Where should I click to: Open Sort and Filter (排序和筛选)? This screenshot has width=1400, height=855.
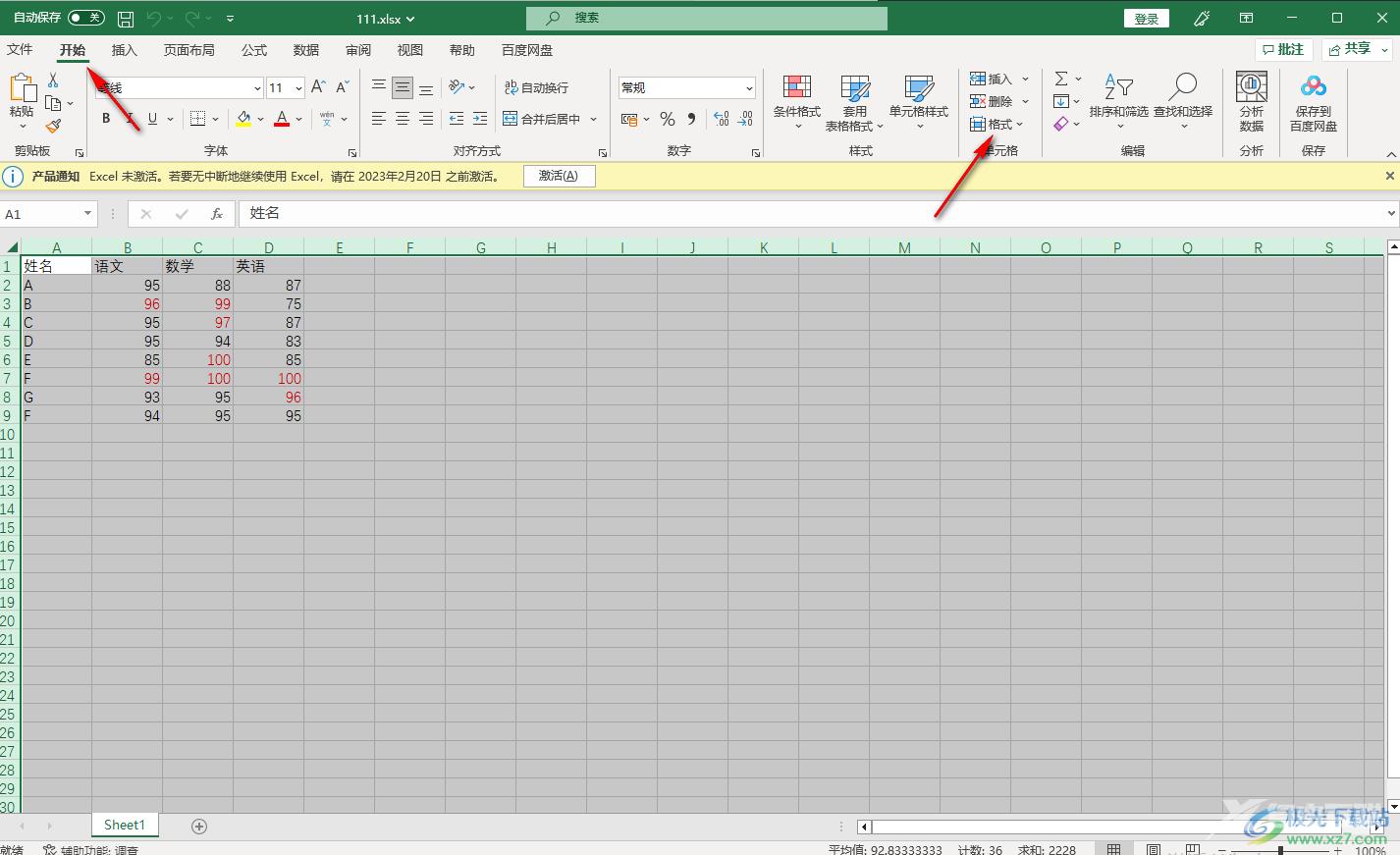click(x=1118, y=101)
